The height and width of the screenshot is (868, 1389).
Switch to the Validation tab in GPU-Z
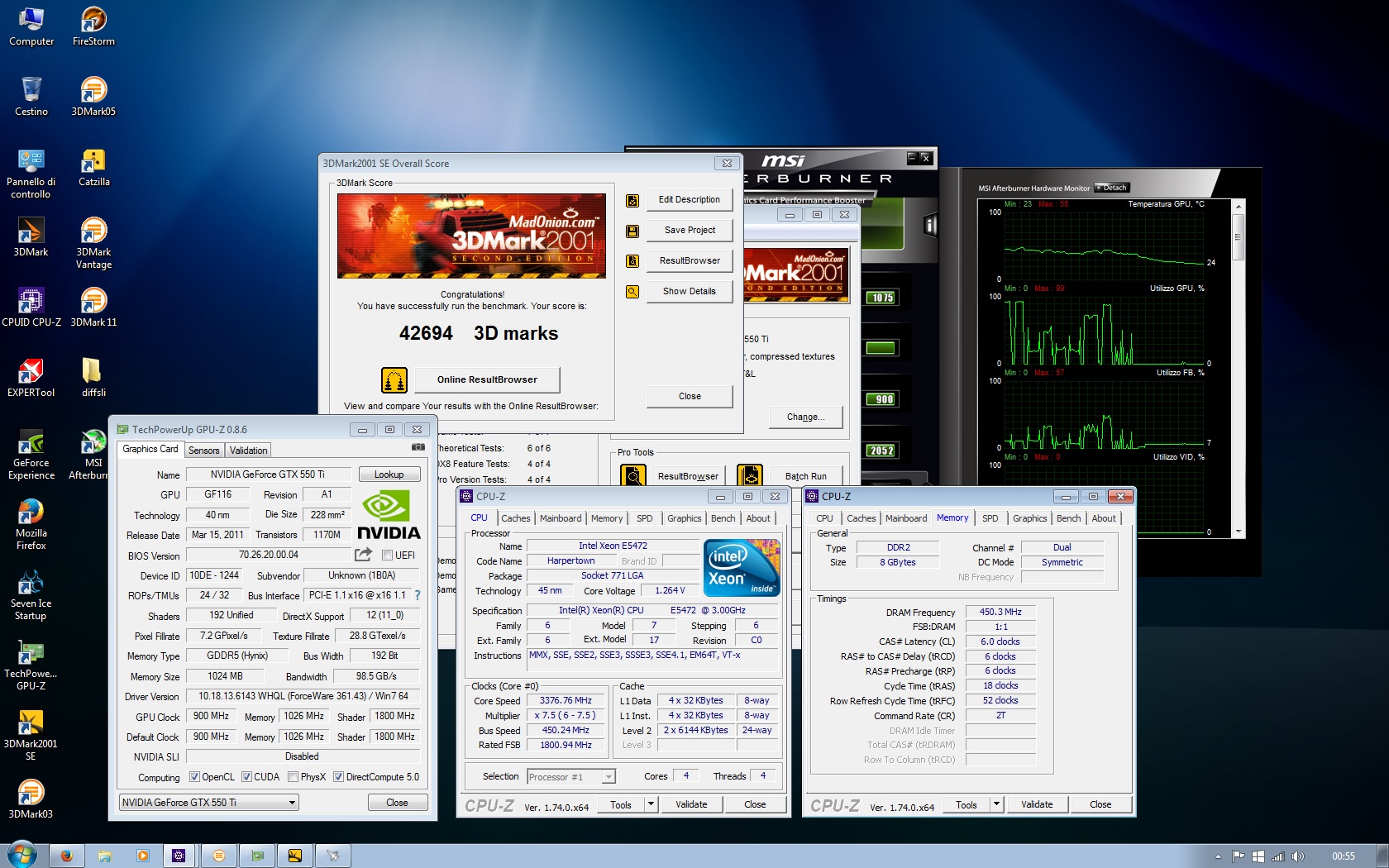coord(248,451)
